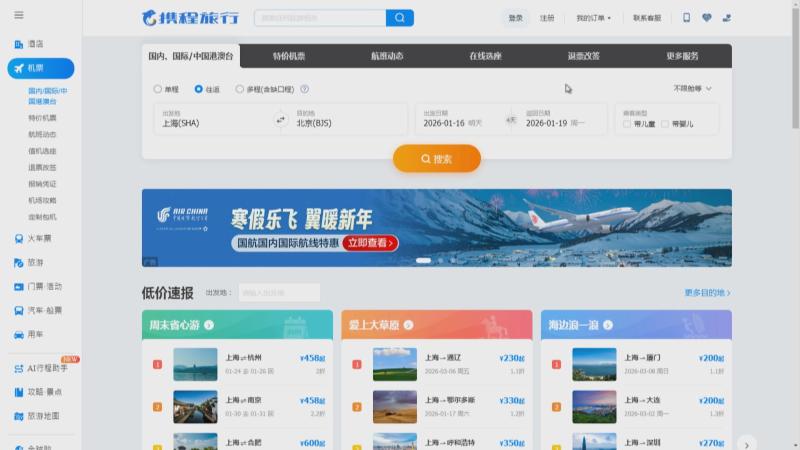Image resolution: width=800 pixels, height=450 pixels.
Task: Swap departure and destination cities
Action: point(281,120)
